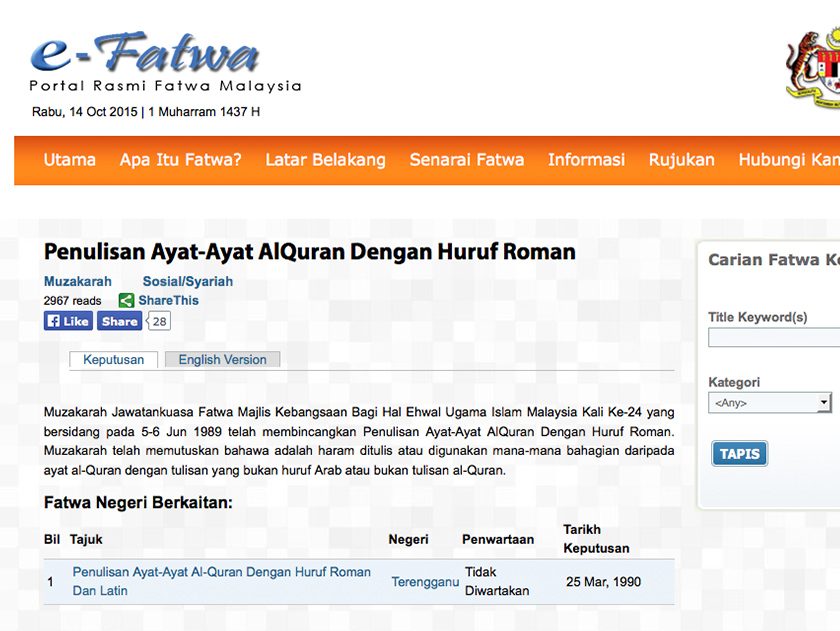
Task: Open the Muzakarah link
Action: pyautogui.click(x=77, y=281)
